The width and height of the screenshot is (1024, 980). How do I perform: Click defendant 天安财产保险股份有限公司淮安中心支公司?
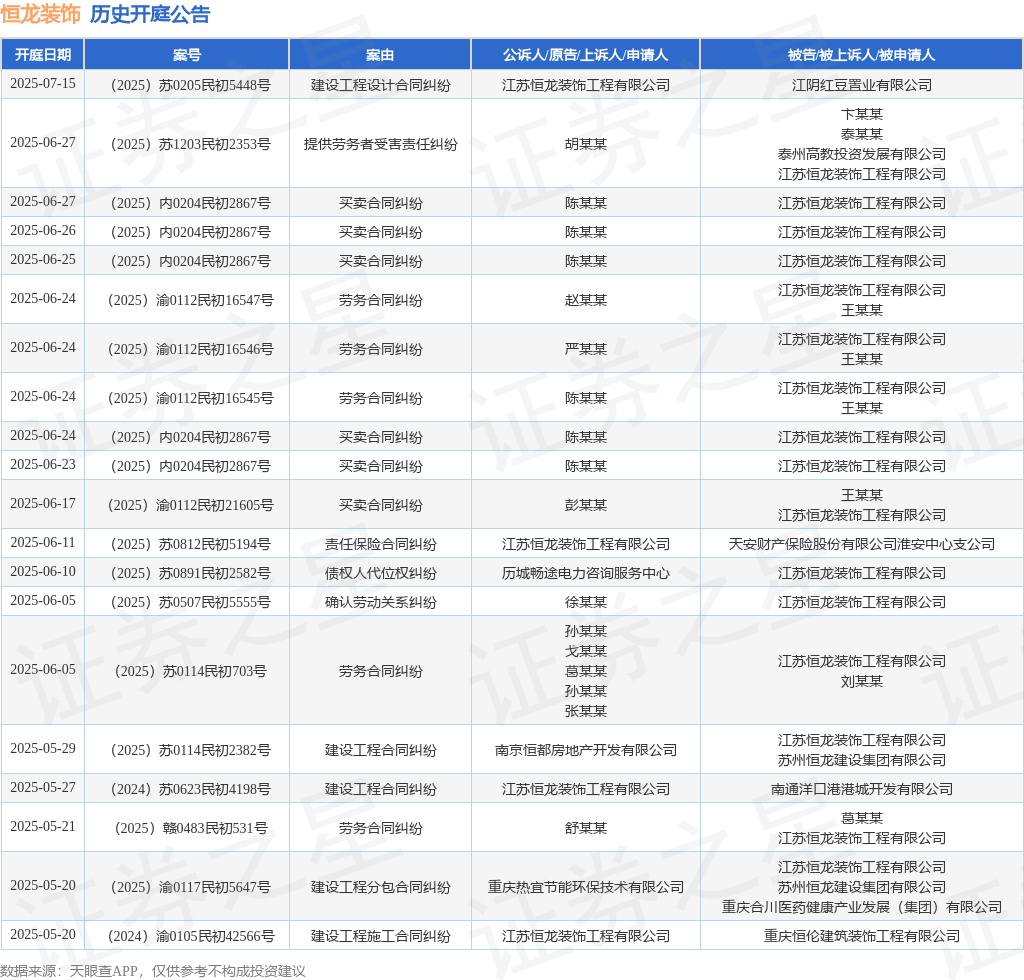(861, 544)
